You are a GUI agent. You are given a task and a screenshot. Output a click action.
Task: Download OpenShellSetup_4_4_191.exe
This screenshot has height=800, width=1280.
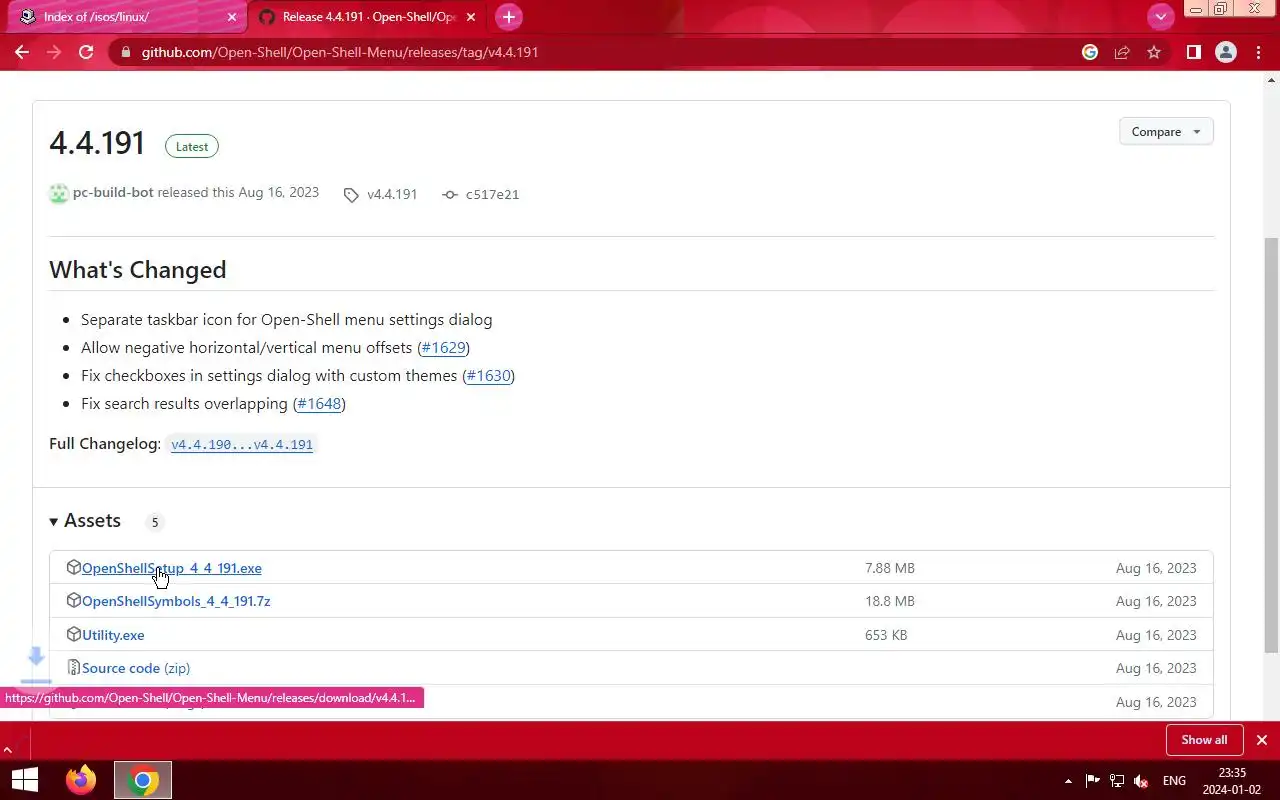coord(172,568)
